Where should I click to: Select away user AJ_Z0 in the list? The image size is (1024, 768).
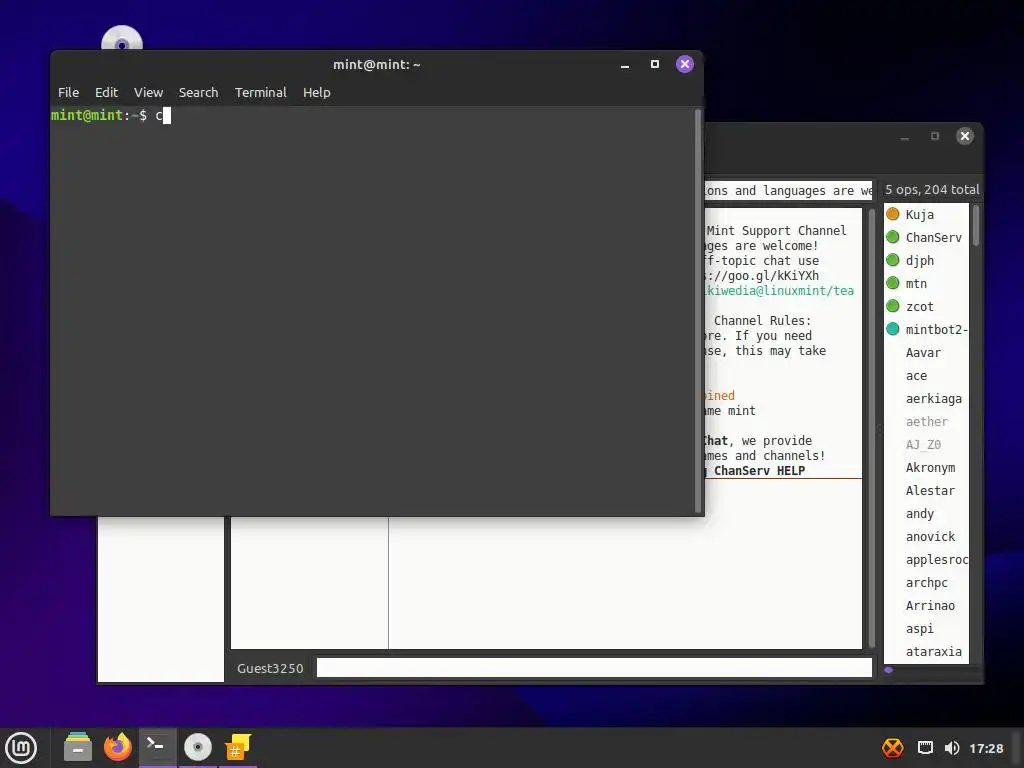(926, 445)
